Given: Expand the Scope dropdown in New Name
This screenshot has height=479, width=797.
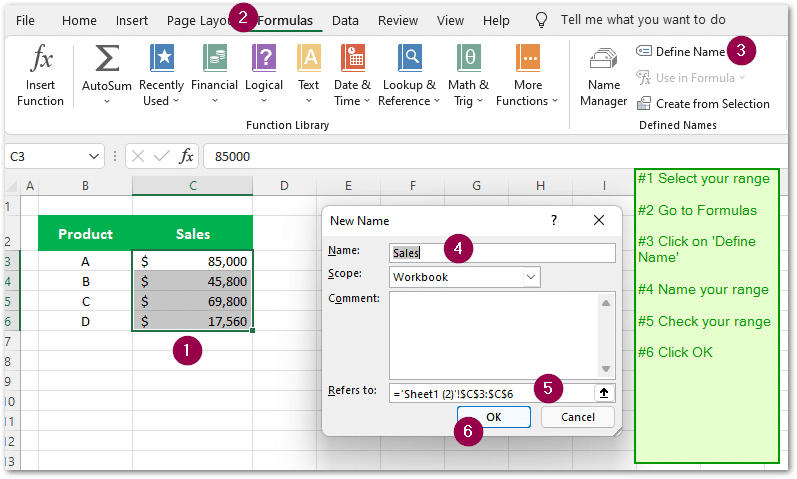Looking at the screenshot, I should 531,276.
